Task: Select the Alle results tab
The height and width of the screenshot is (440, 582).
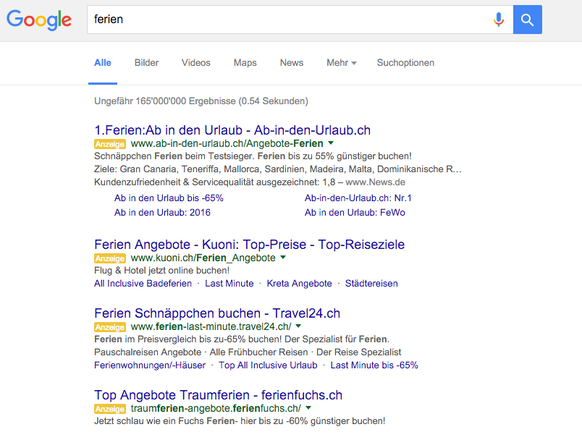Action: coord(102,63)
